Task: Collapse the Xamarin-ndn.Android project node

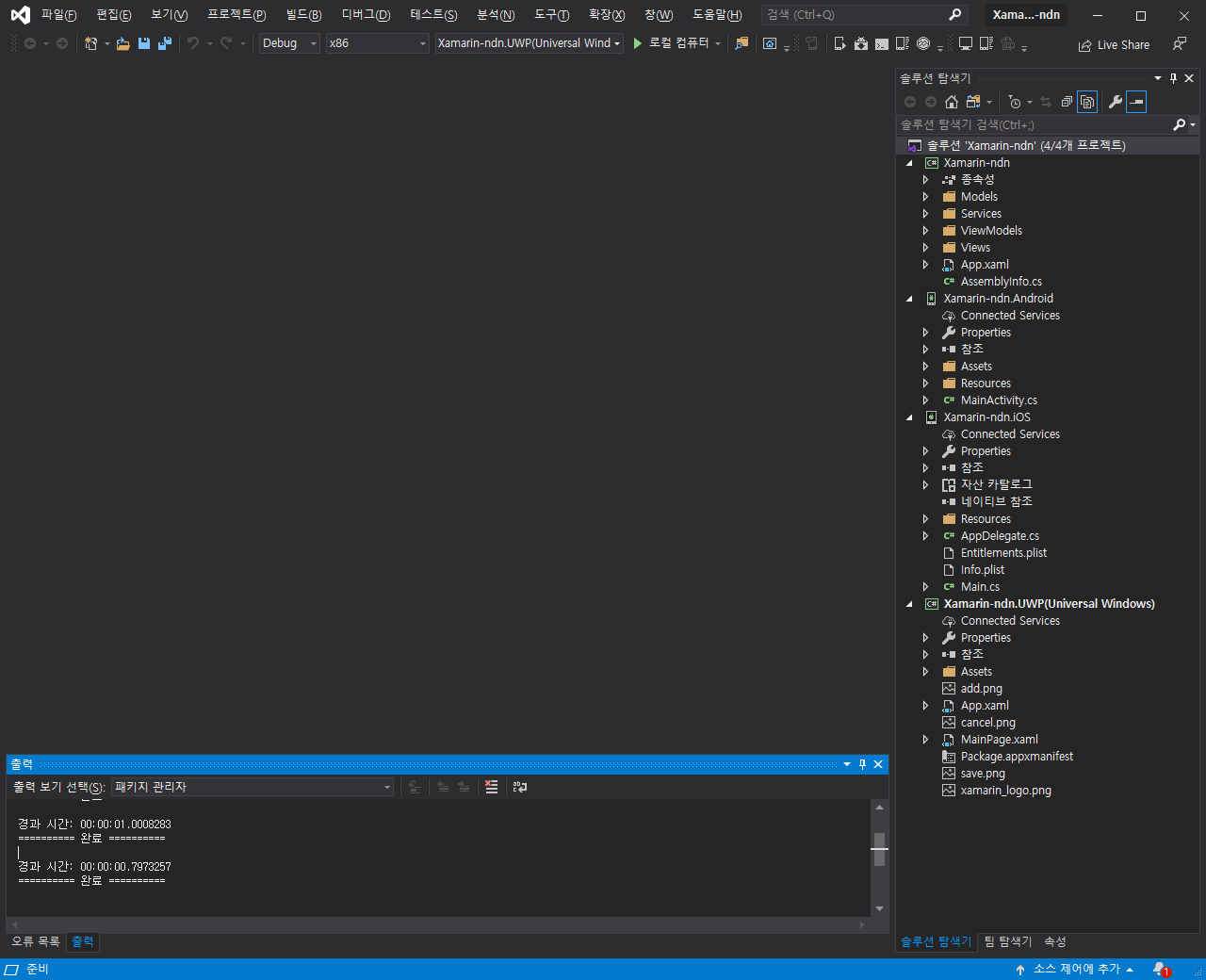Action: point(909,299)
